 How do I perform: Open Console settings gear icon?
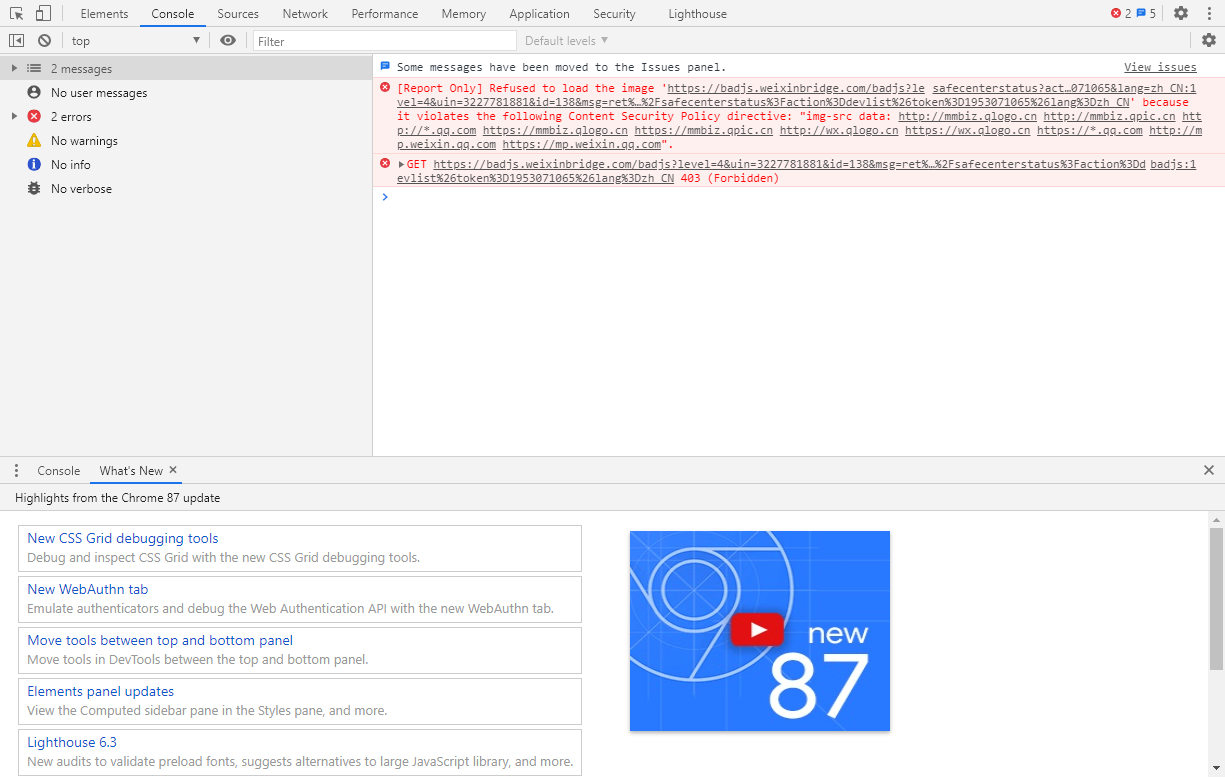pos(1209,40)
